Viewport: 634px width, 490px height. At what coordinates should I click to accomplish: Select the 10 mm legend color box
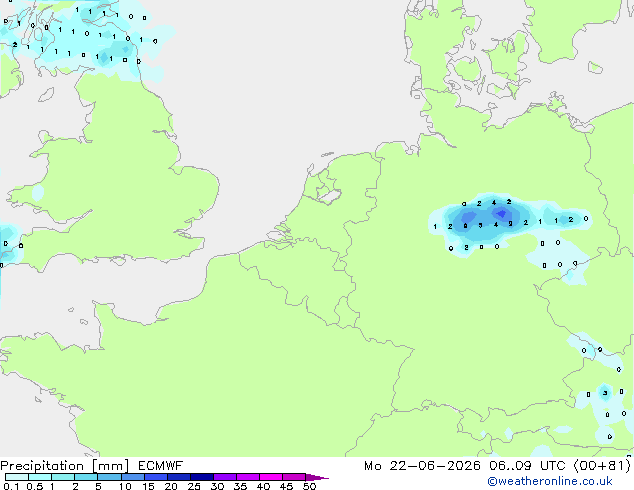pos(132,477)
